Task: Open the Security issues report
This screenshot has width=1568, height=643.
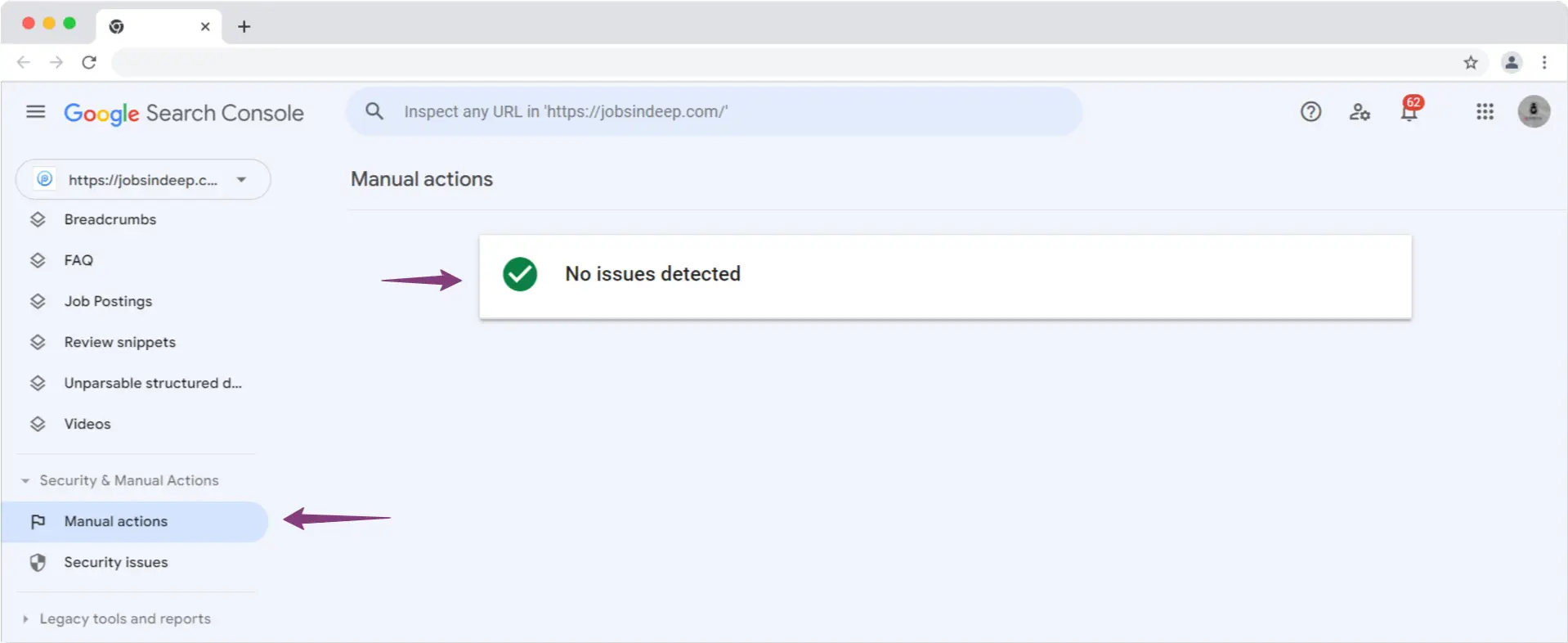Action: [x=116, y=563]
